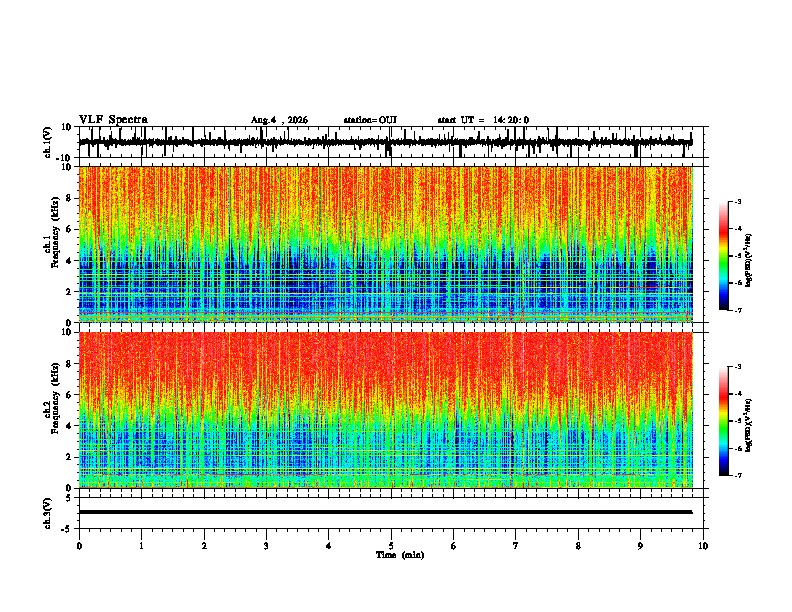
Task: Click the "station=OUI" header label
Action: (x=370, y=120)
